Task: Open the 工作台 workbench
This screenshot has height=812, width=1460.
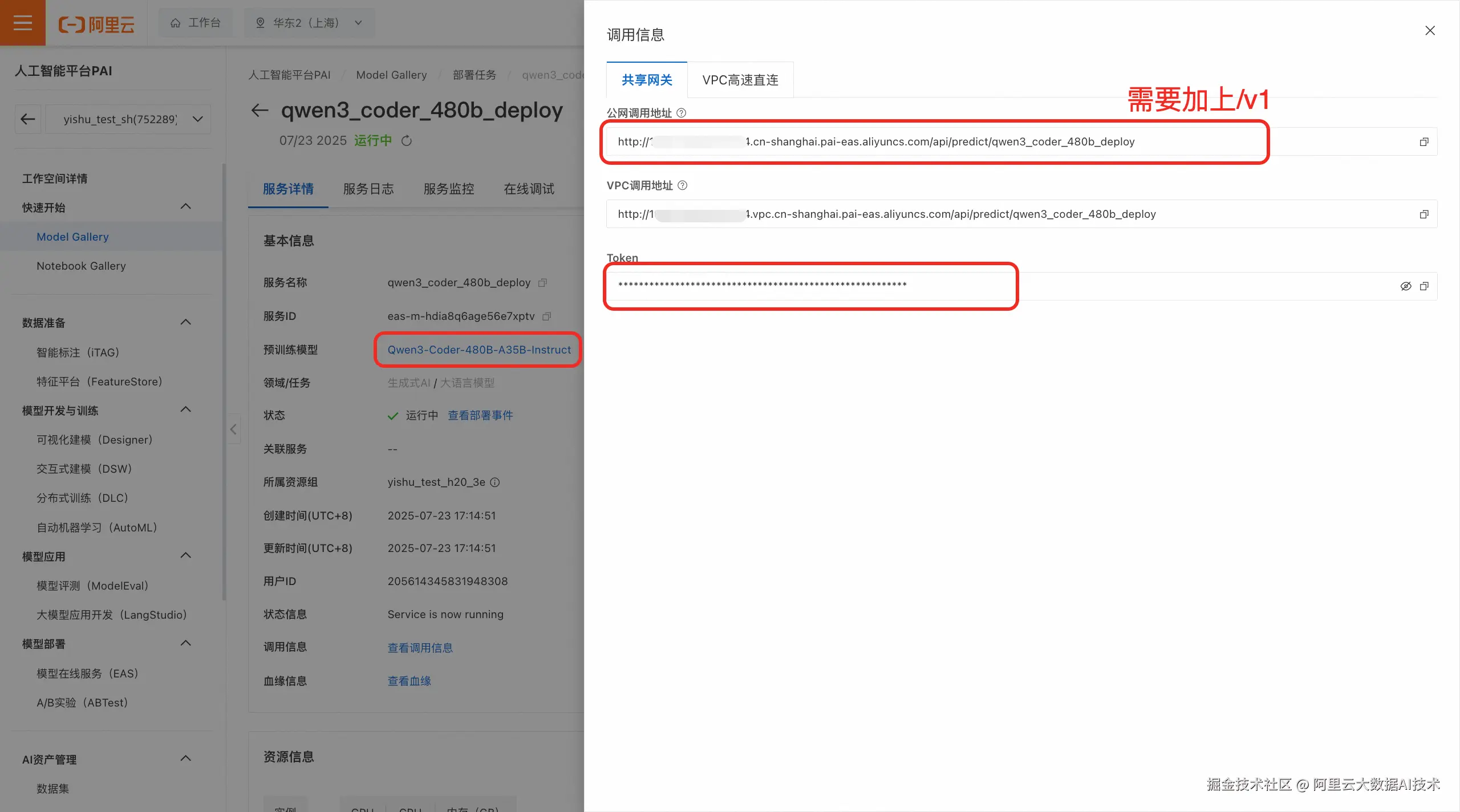Action: coord(195,23)
